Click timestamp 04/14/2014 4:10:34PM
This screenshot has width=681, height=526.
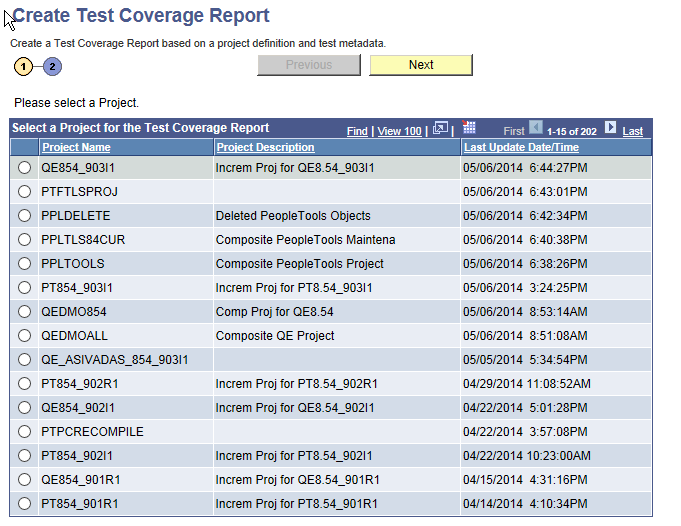tap(525, 504)
